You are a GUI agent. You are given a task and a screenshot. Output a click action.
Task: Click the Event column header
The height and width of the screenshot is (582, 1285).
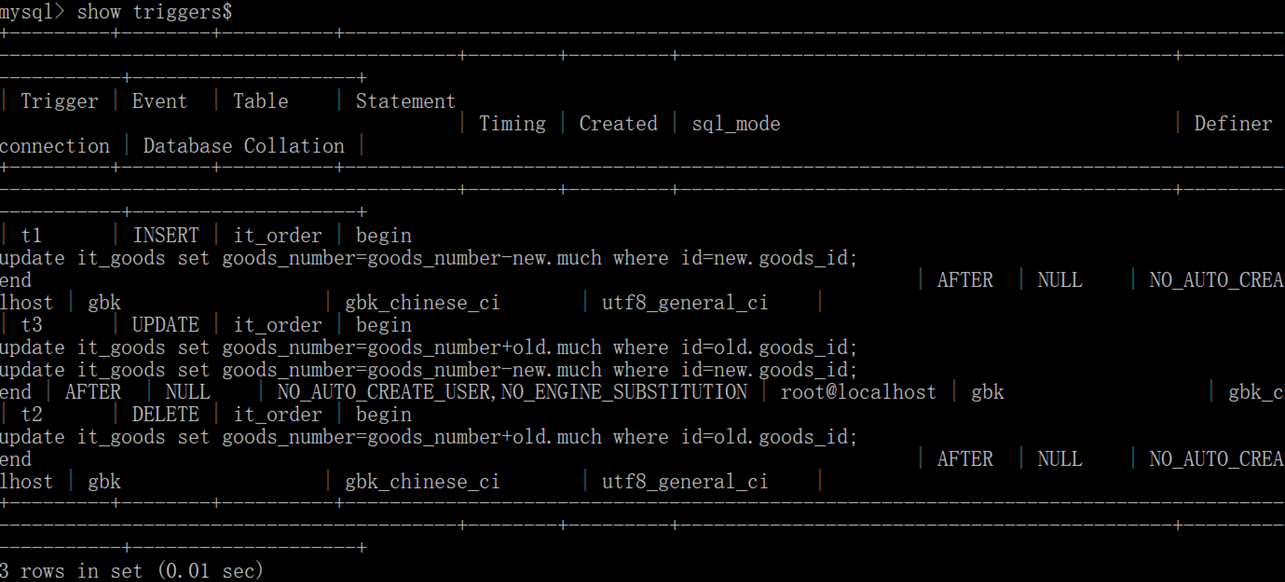160,101
